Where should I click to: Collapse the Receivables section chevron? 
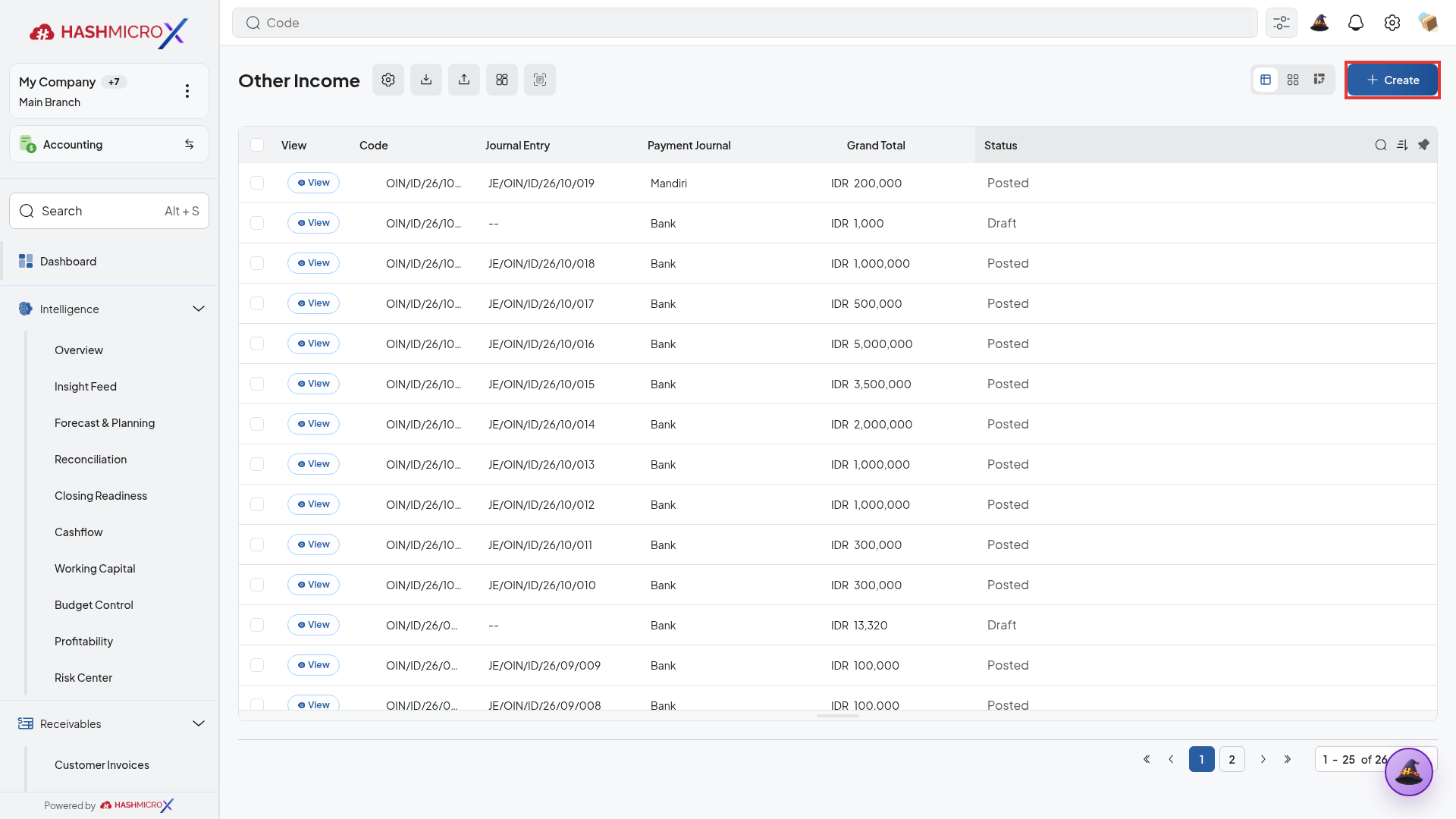(199, 723)
